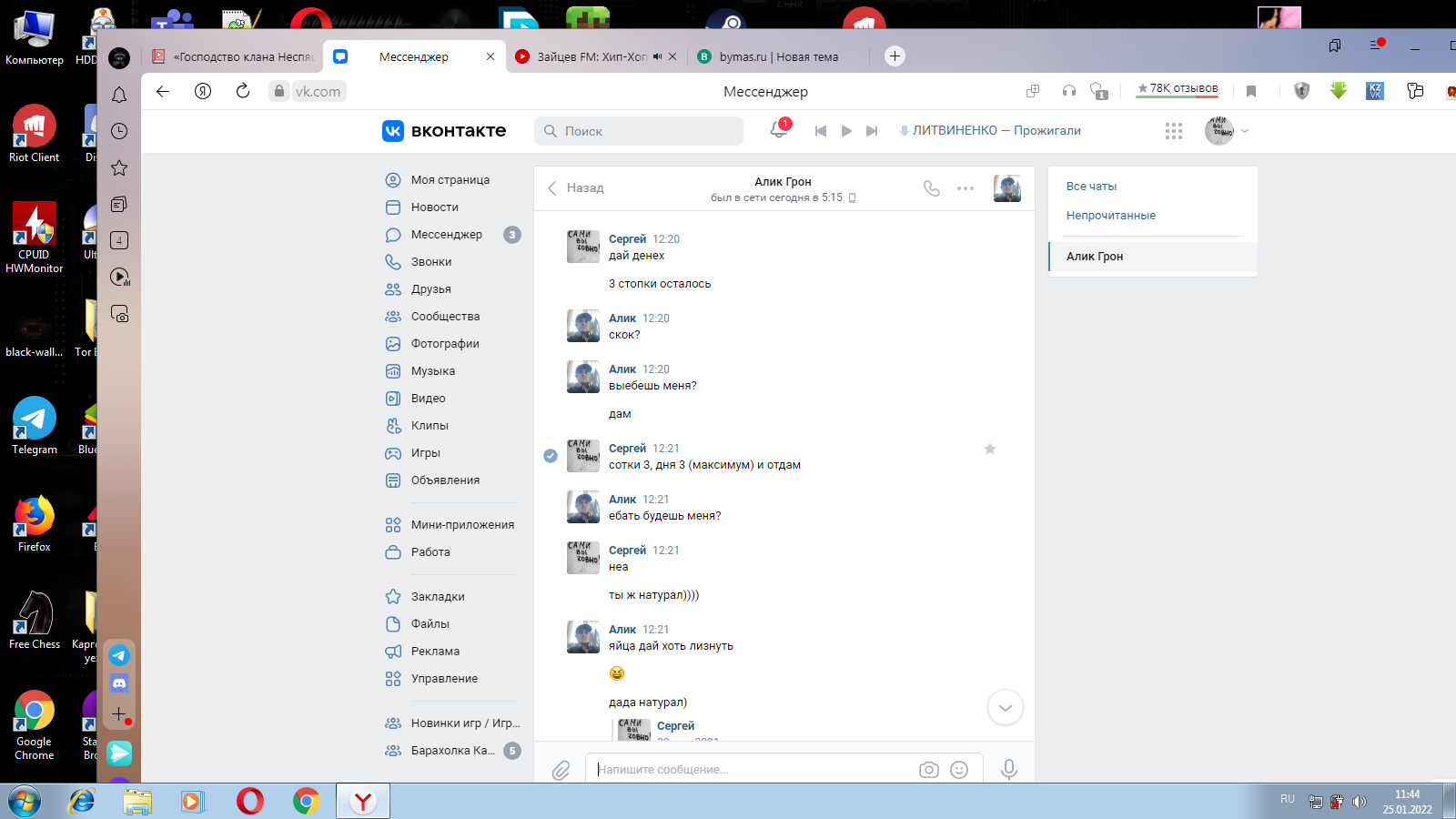This screenshot has height=819, width=1456.
Task: Show Непрочитанные chats filter
Action: tap(1110, 216)
